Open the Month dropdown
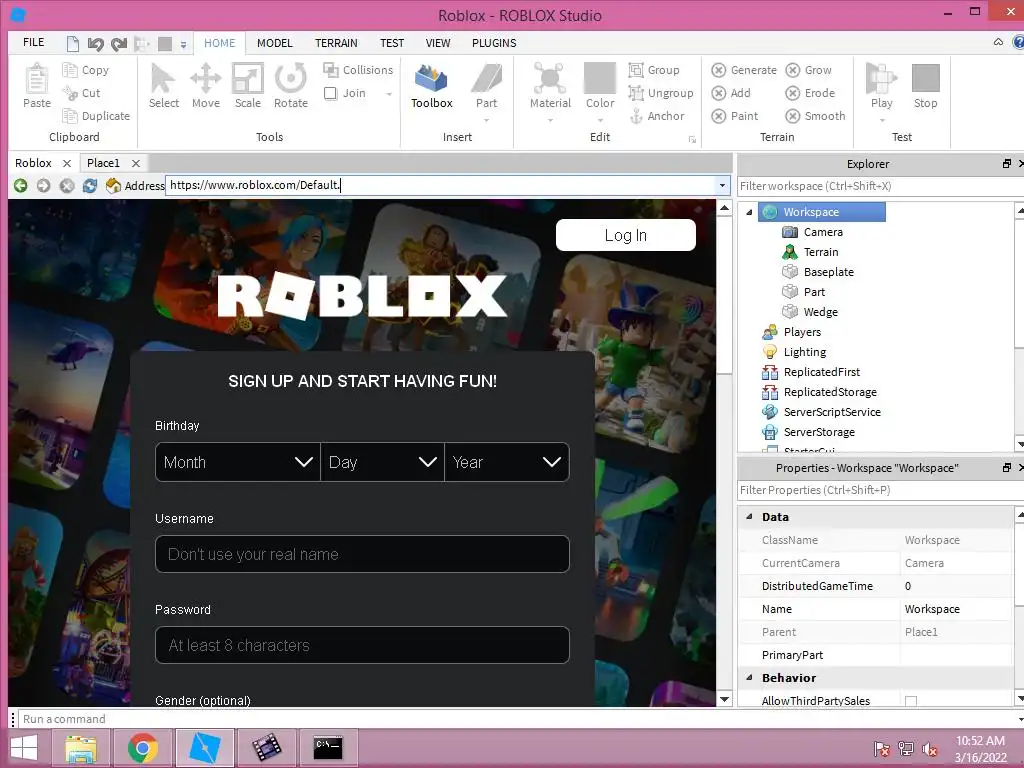The width and height of the screenshot is (1024, 768). (x=238, y=462)
